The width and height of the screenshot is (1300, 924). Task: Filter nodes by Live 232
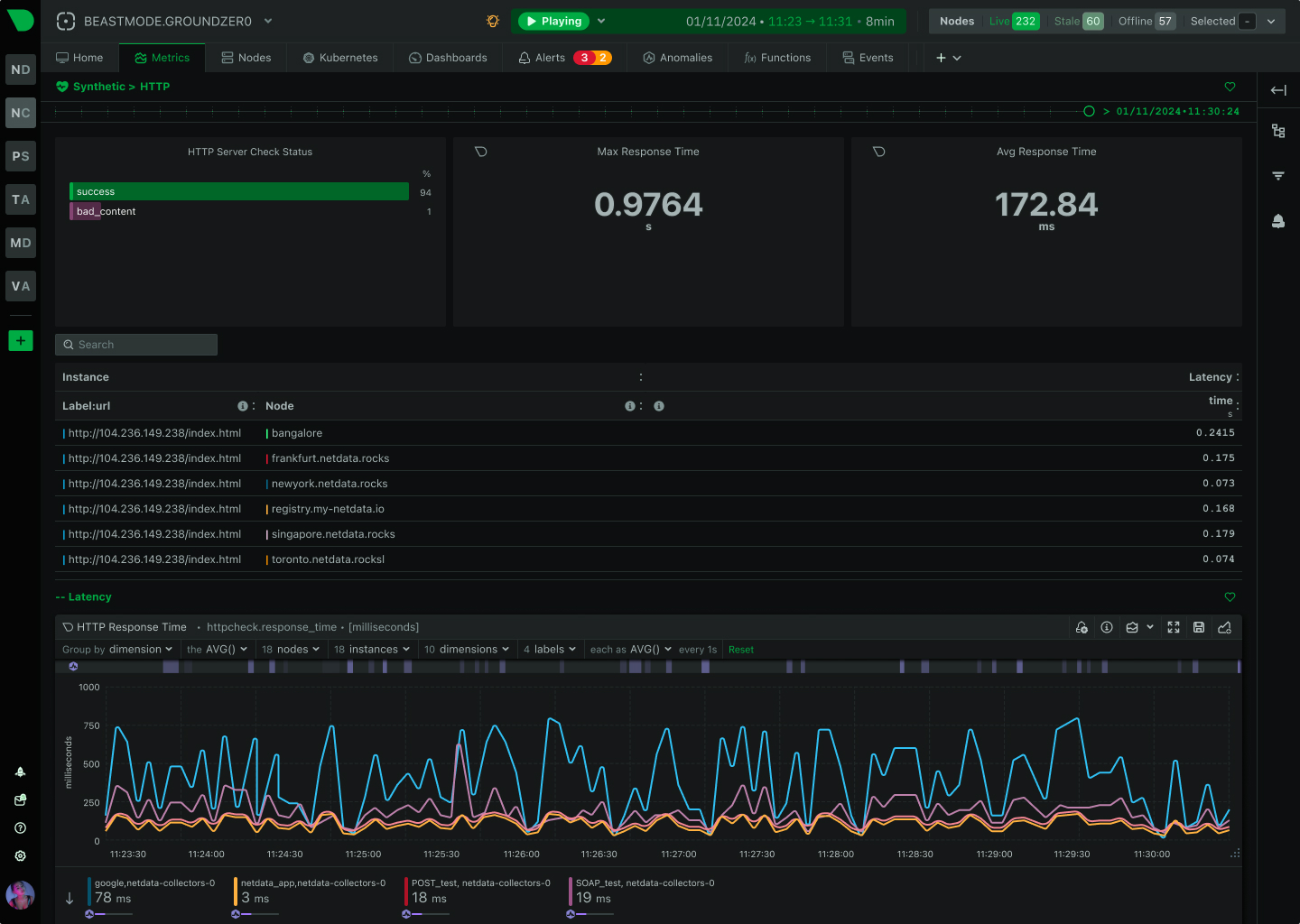coord(1014,21)
